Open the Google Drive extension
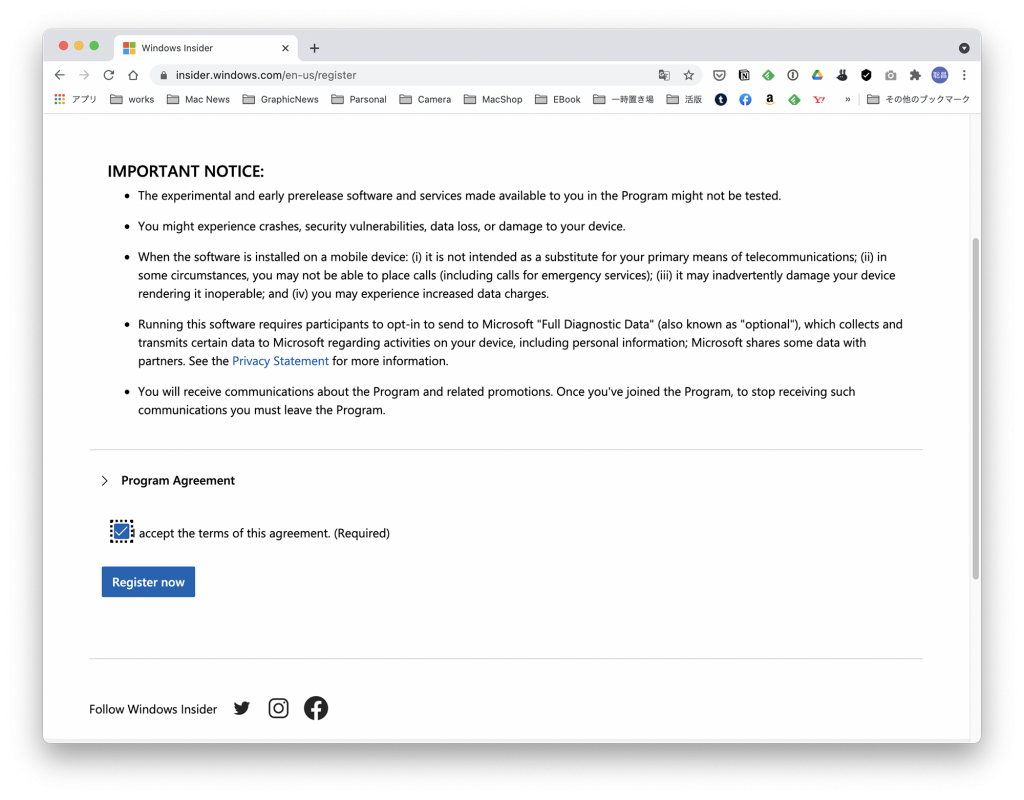Screen dimensions: 1024x800 tap(817, 75)
